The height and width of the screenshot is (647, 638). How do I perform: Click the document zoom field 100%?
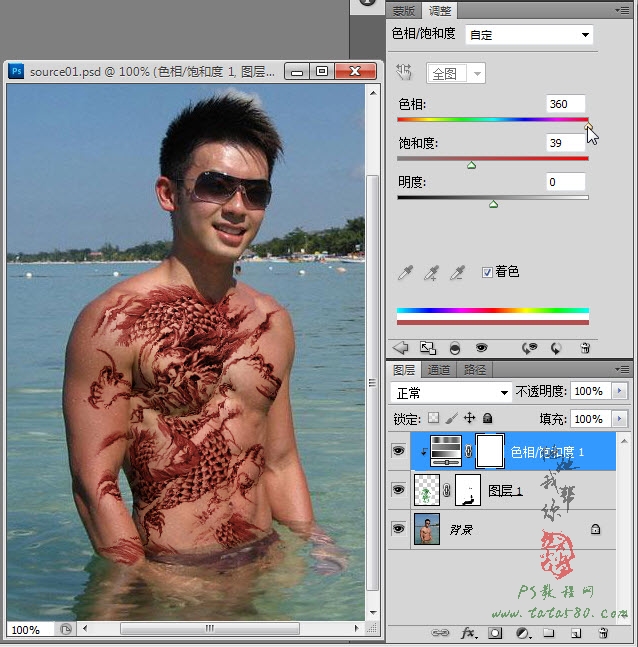[x=29, y=630]
